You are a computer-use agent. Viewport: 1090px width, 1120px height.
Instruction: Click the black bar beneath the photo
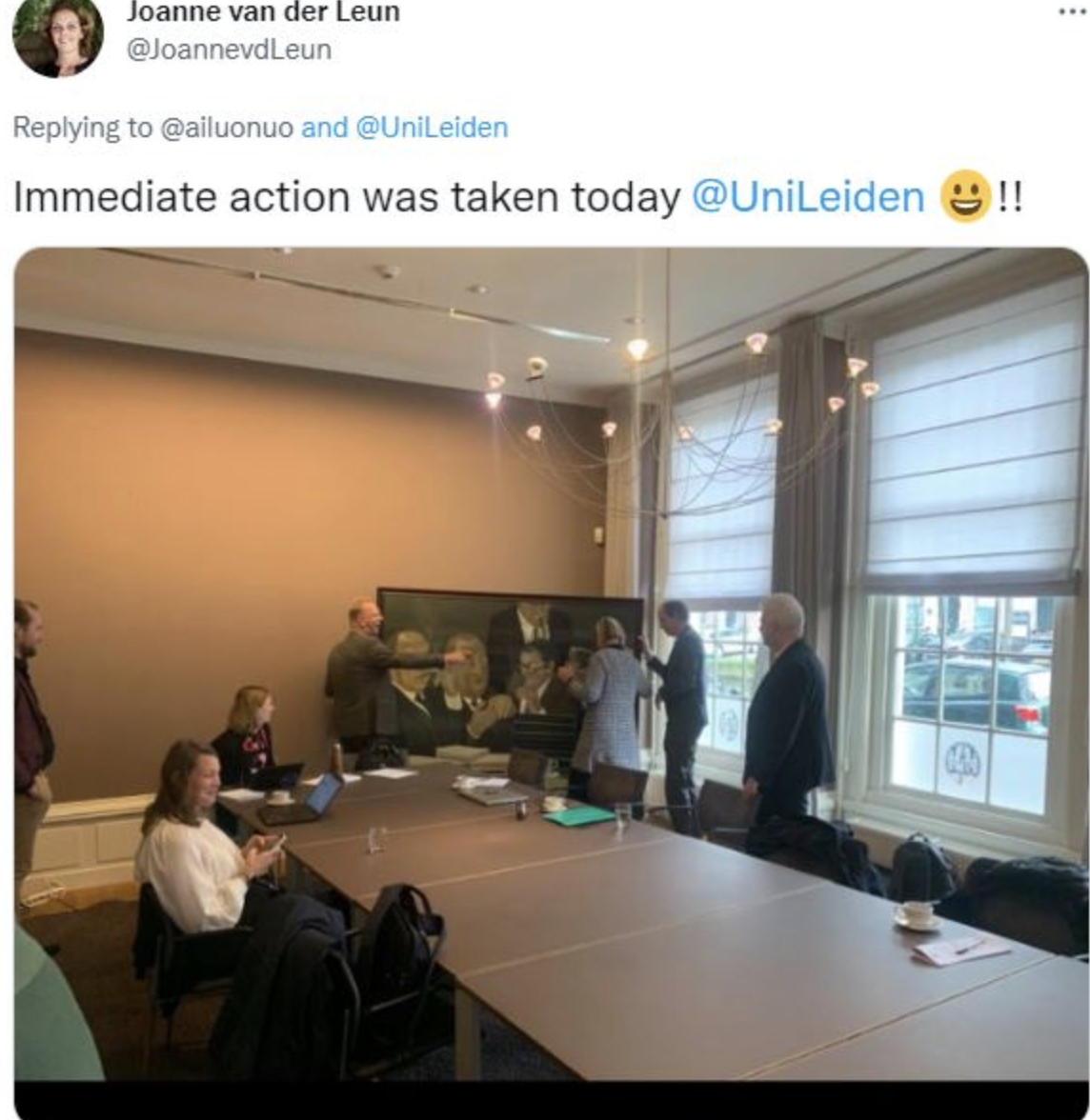[551, 1101]
